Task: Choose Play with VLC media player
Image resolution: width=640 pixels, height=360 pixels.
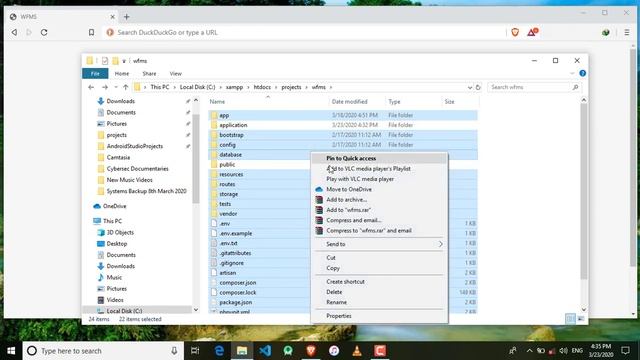Action: (379, 179)
